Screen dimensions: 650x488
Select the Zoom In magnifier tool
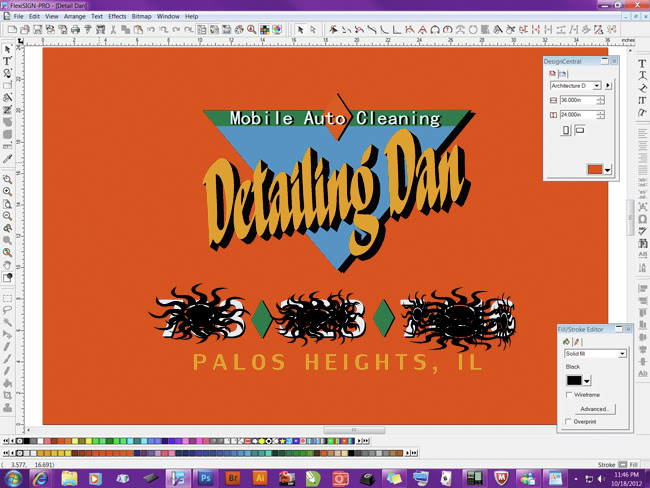pos(7,192)
